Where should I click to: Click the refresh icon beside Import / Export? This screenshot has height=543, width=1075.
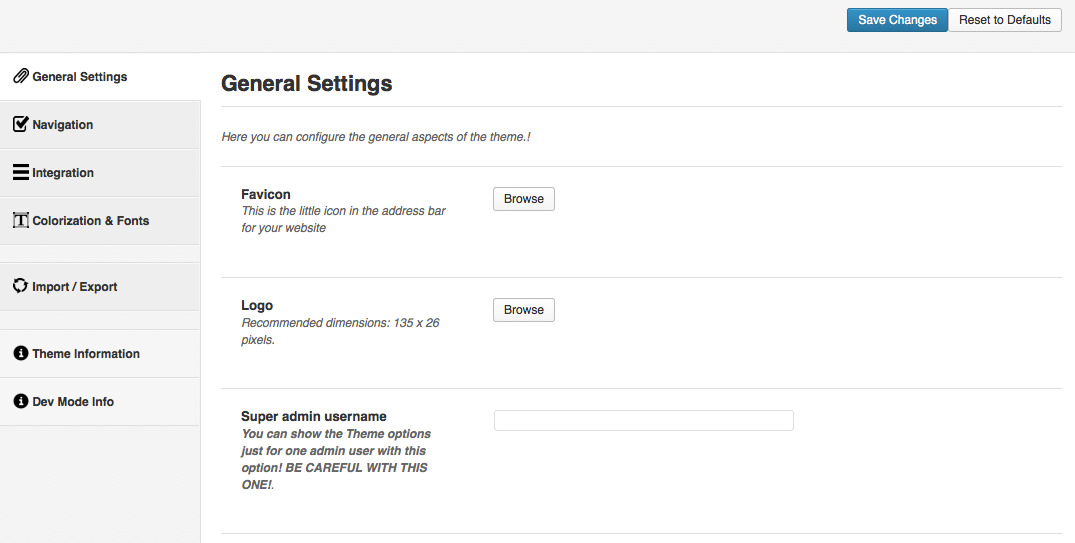click(x=21, y=286)
